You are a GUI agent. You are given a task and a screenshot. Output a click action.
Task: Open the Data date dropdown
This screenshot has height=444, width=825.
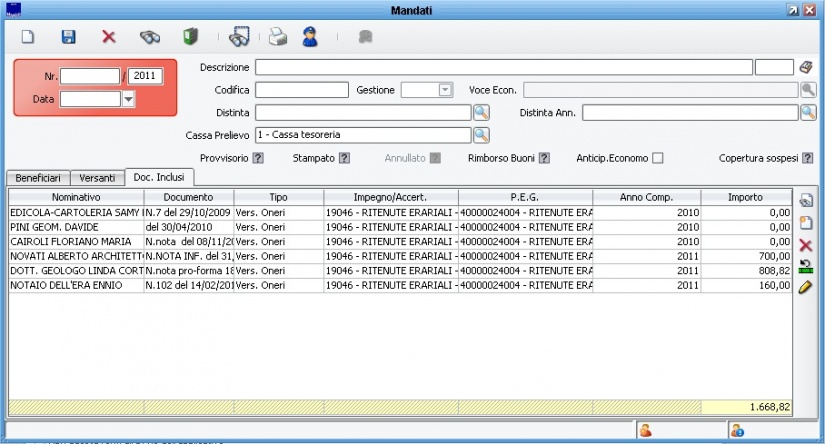point(128,99)
